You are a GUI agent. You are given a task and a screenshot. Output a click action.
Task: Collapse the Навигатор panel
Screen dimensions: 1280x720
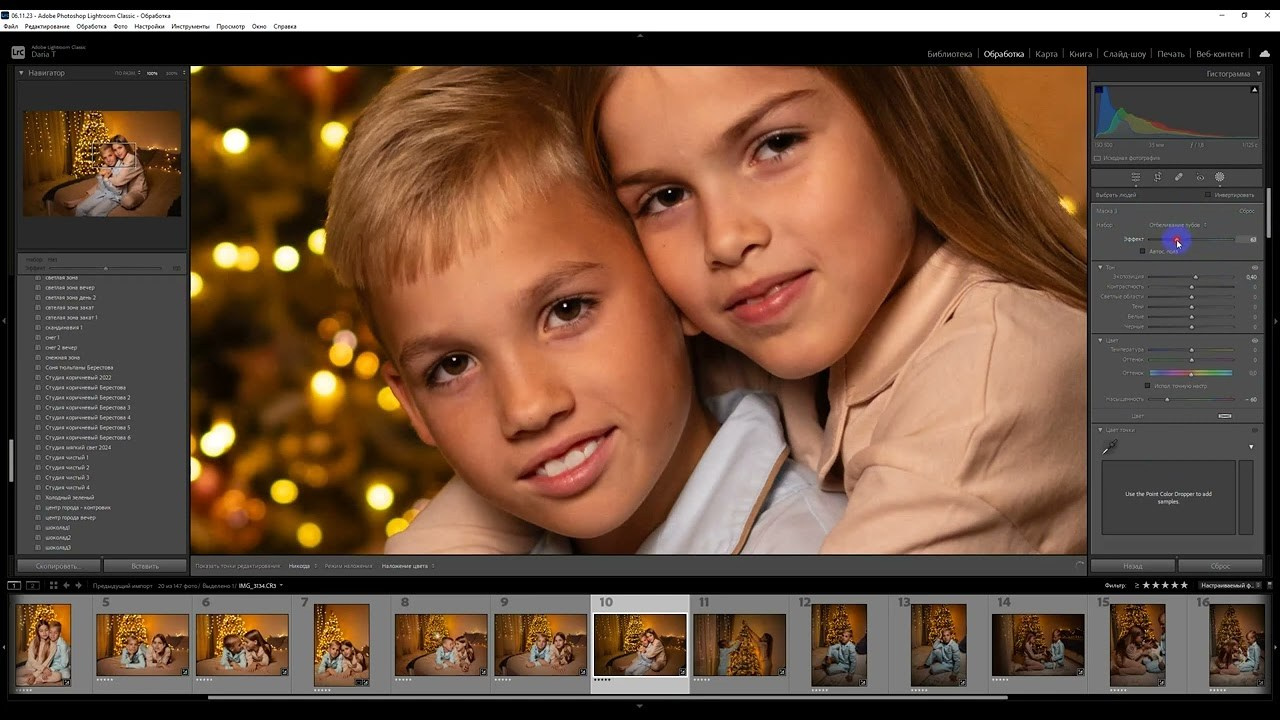[21, 73]
